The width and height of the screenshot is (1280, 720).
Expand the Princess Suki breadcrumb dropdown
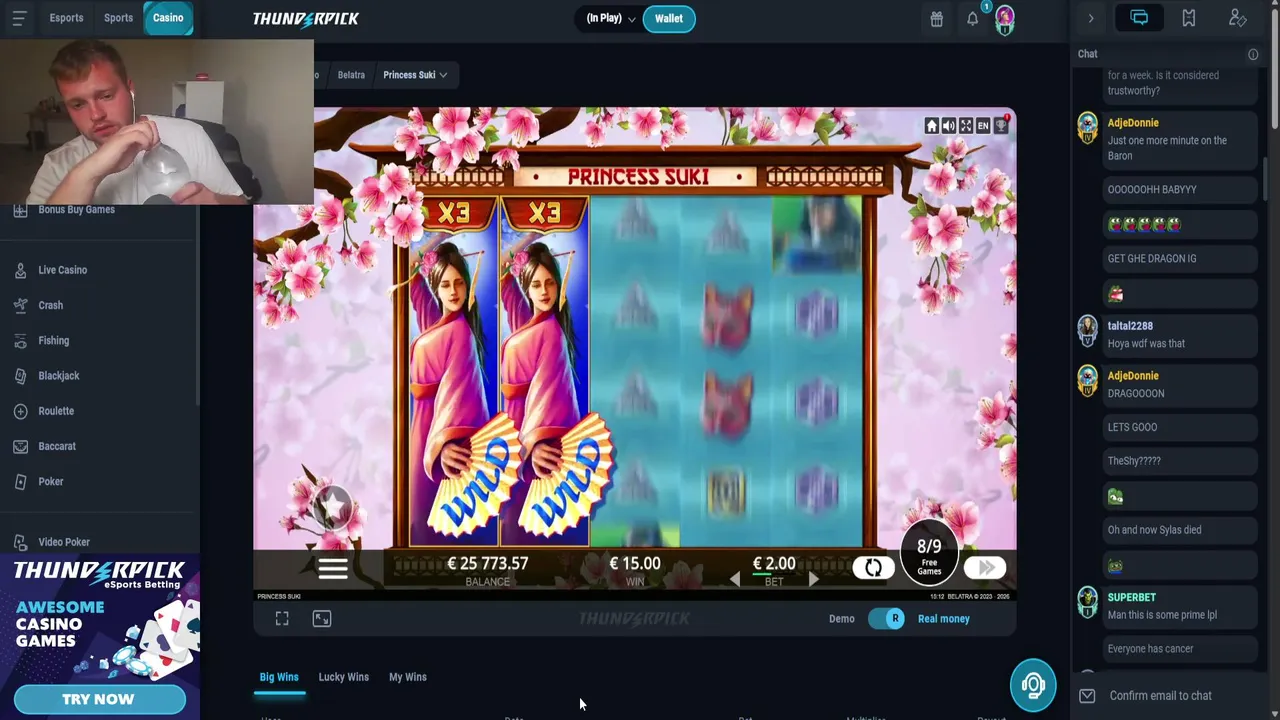coord(415,75)
